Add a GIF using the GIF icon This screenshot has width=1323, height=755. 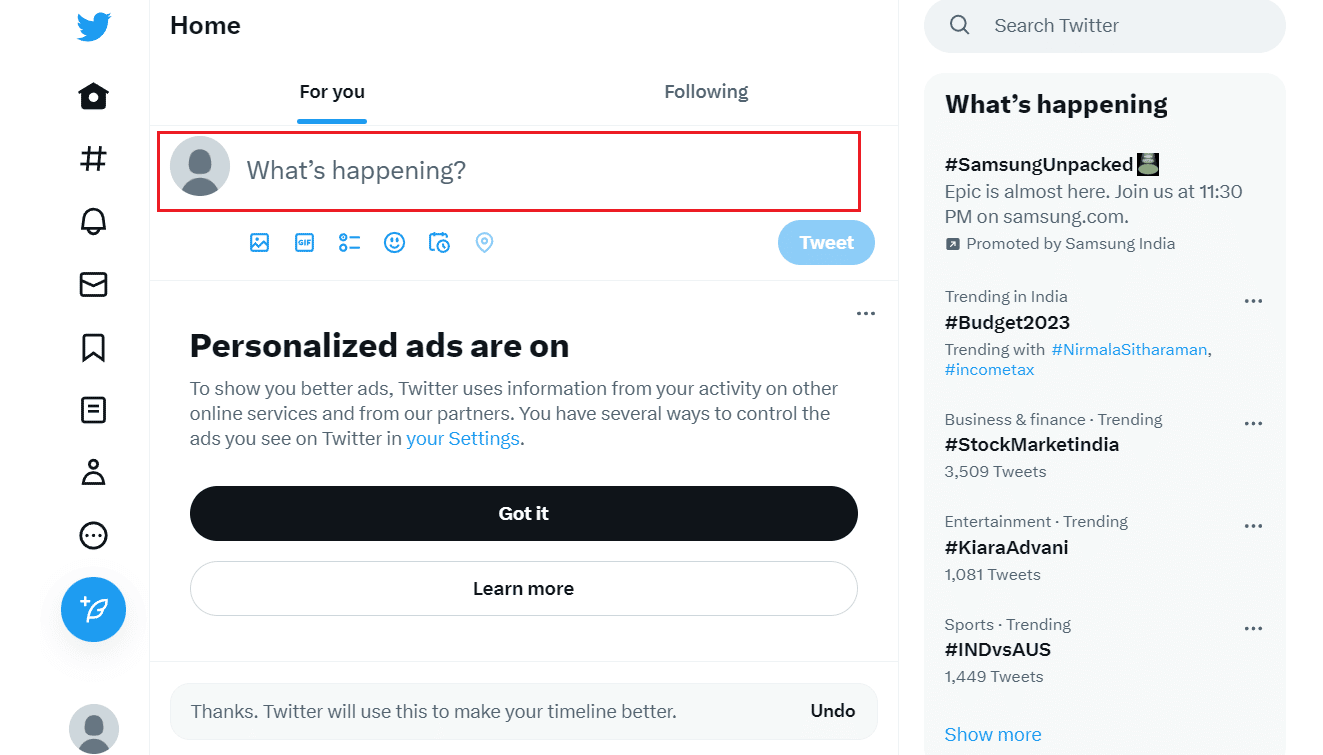[x=304, y=242]
